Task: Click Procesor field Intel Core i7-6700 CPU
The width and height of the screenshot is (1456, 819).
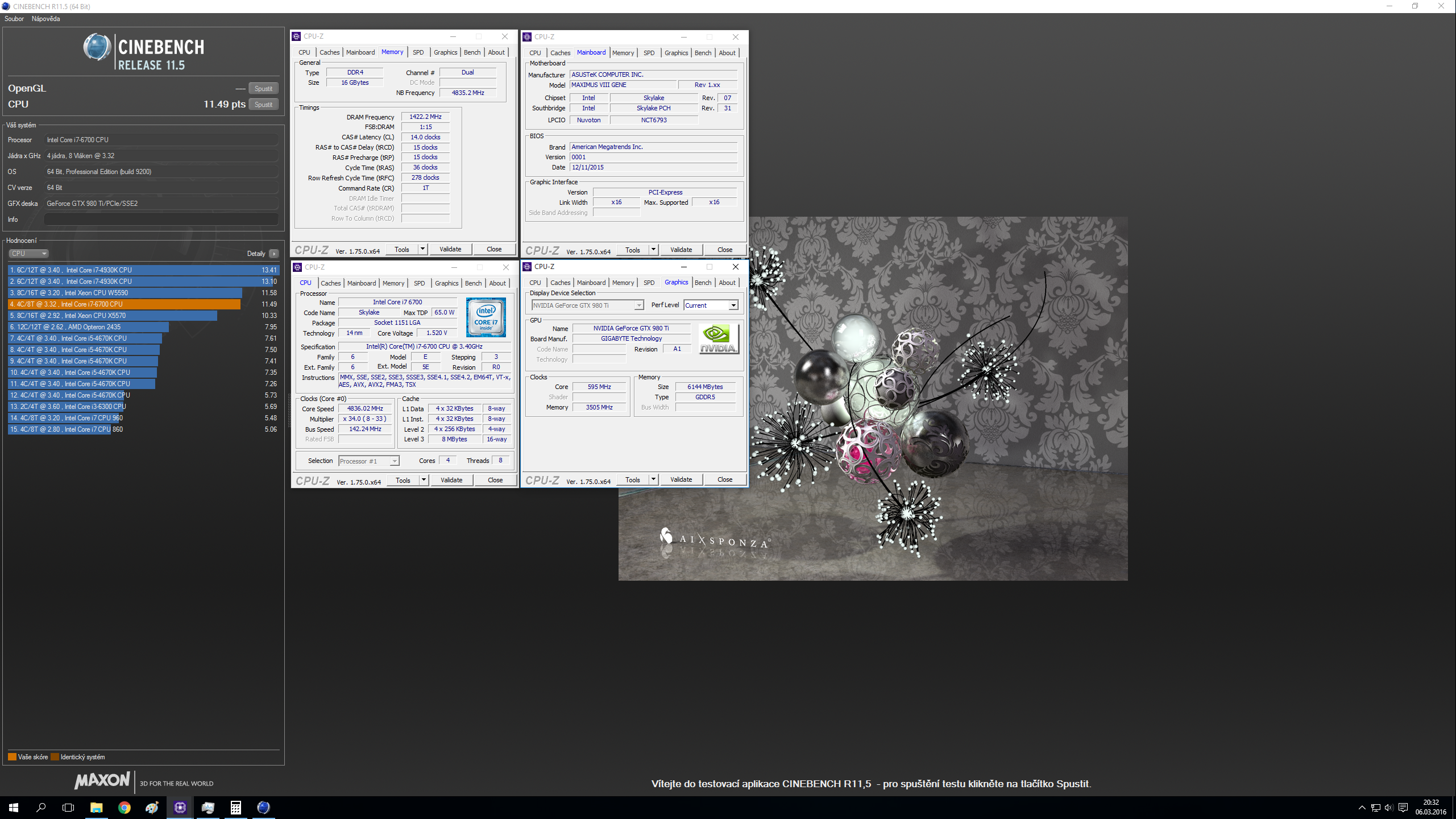Action: click(161, 140)
